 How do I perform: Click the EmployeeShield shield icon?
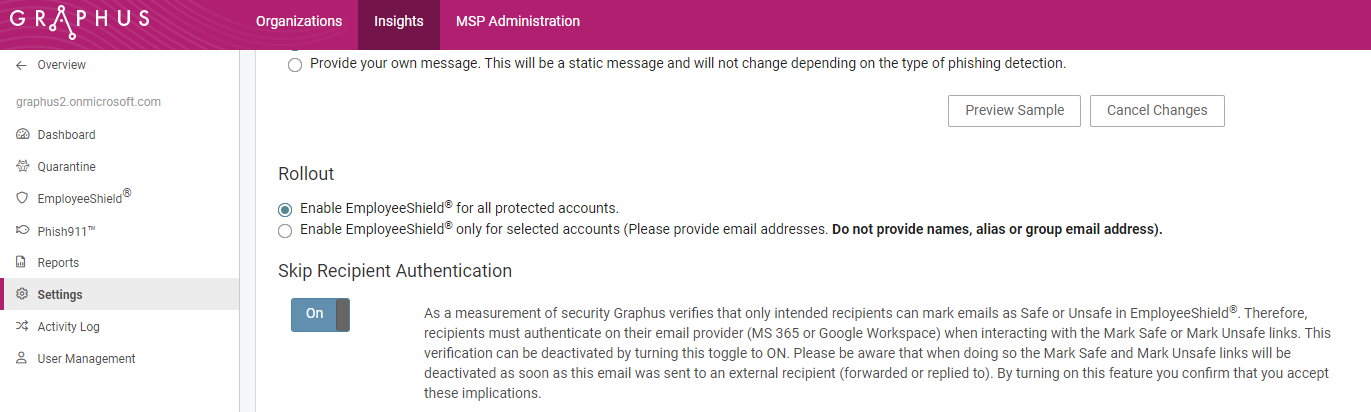point(23,199)
